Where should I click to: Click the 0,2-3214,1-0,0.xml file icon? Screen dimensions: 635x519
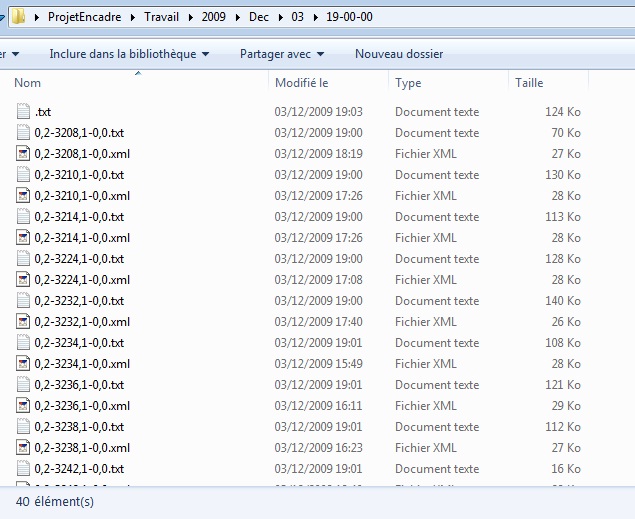click(x=24, y=238)
